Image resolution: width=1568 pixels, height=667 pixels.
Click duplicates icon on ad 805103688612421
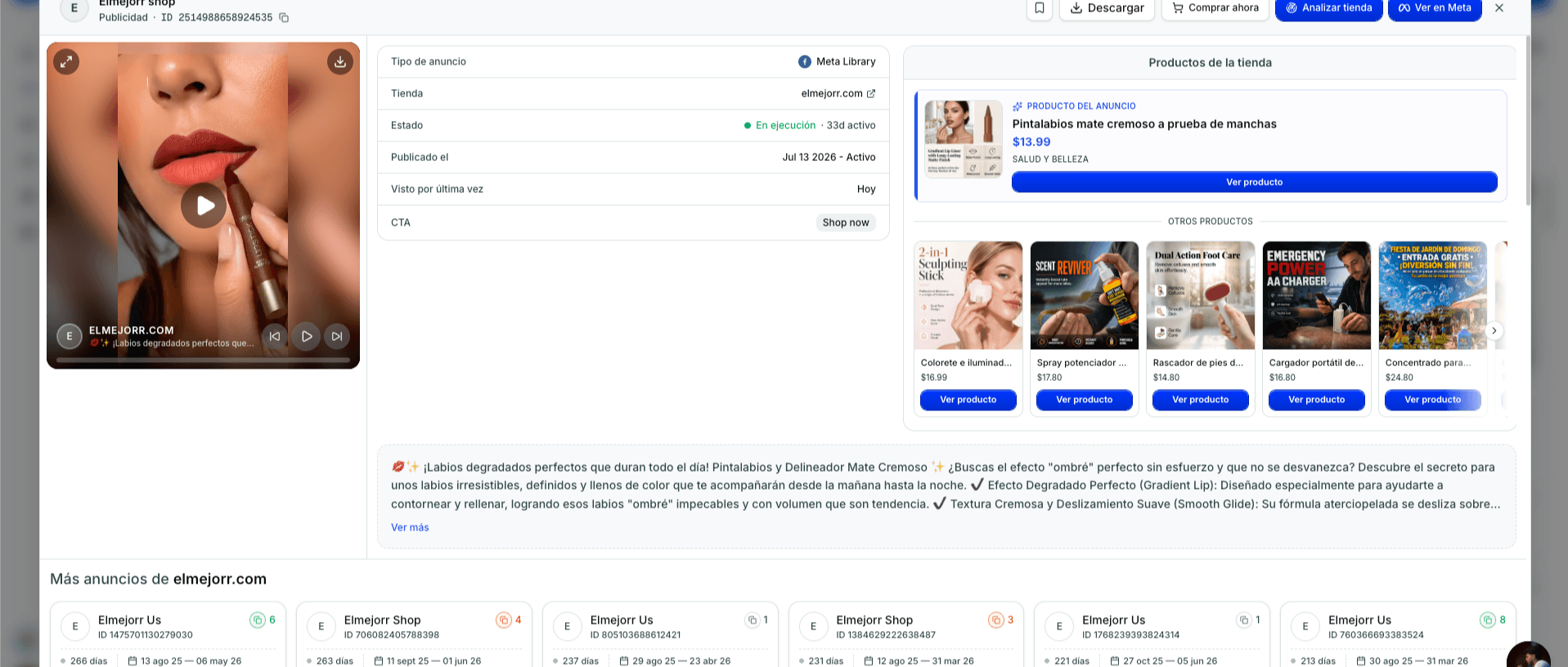coord(753,620)
